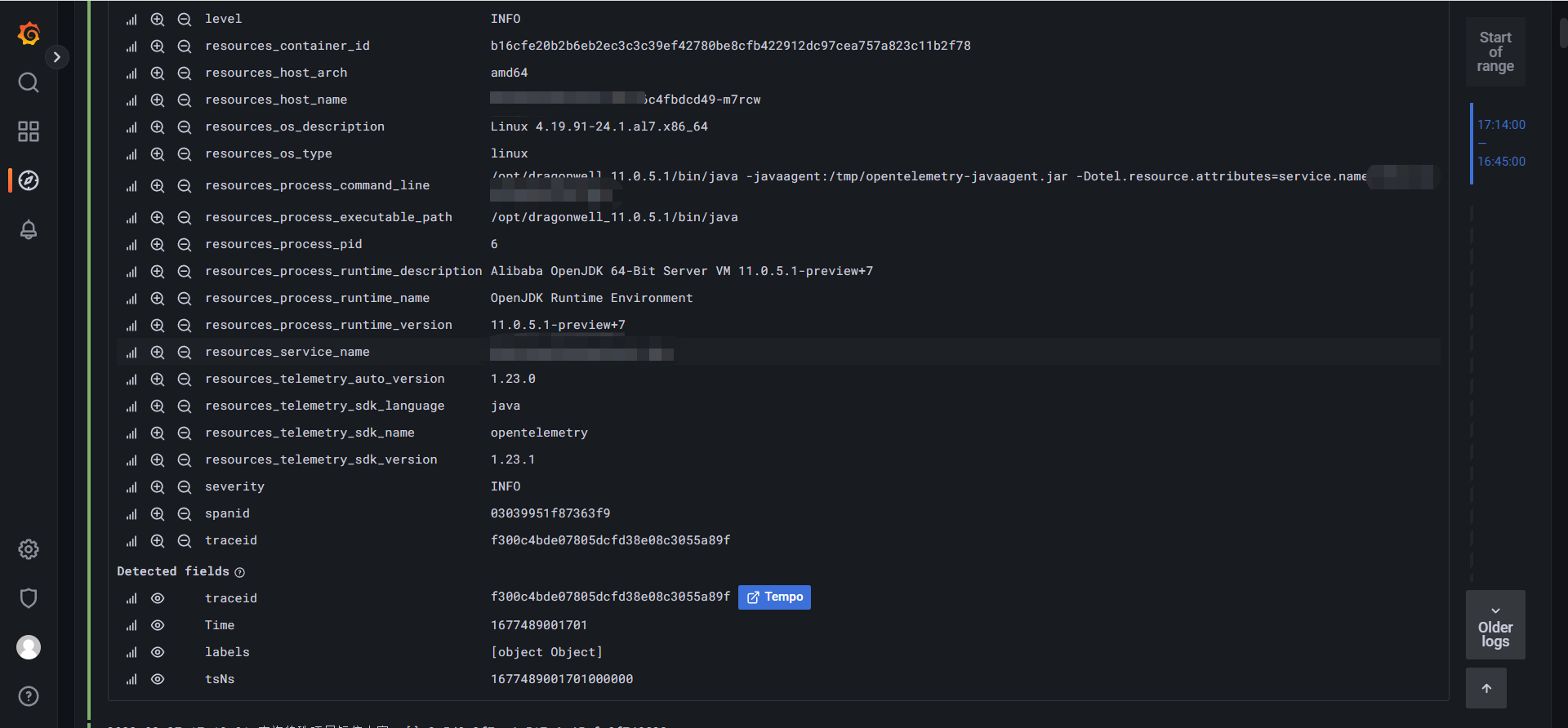Select the detected traceid value f300c4bde...
The width and height of the screenshot is (1568, 728).
[610, 597]
